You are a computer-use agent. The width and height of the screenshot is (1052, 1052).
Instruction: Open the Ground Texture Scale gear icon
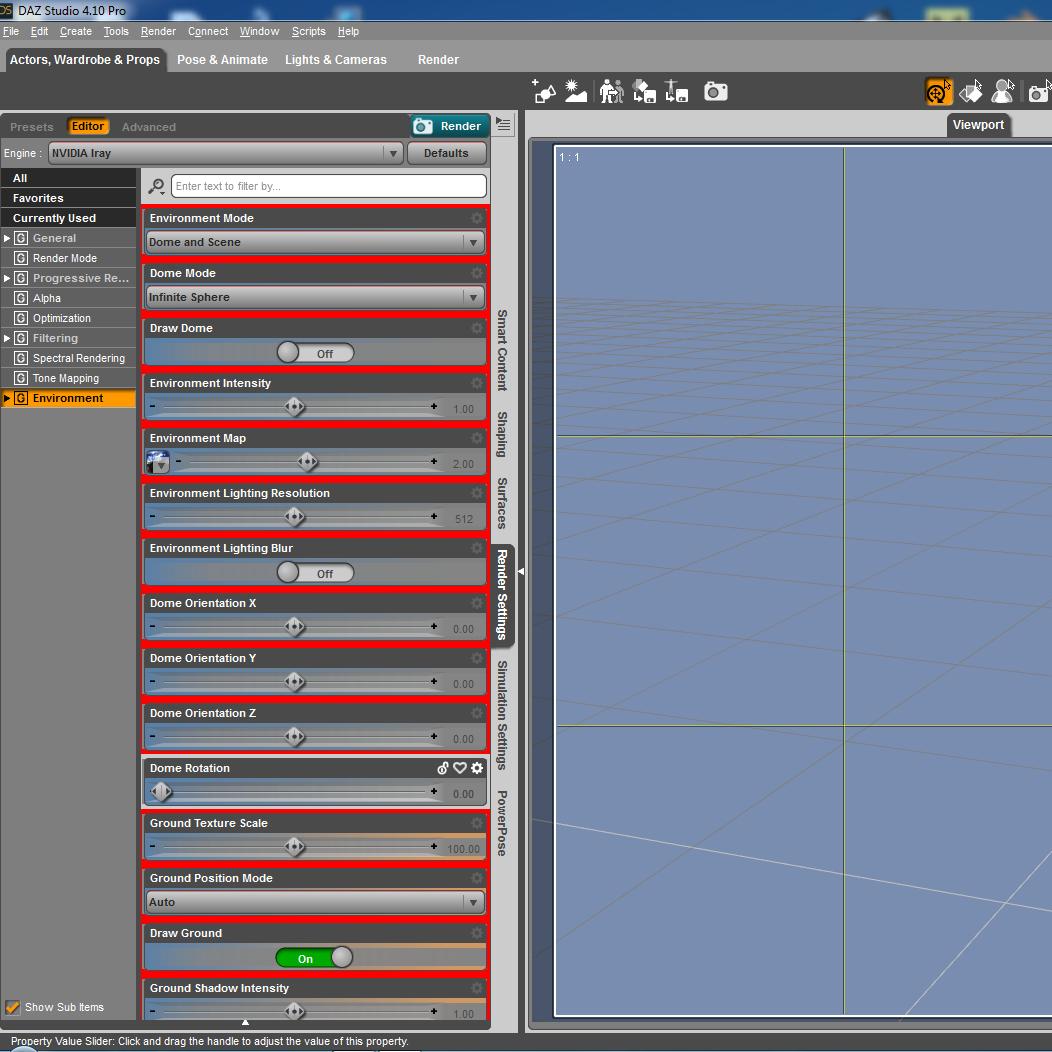click(477, 823)
